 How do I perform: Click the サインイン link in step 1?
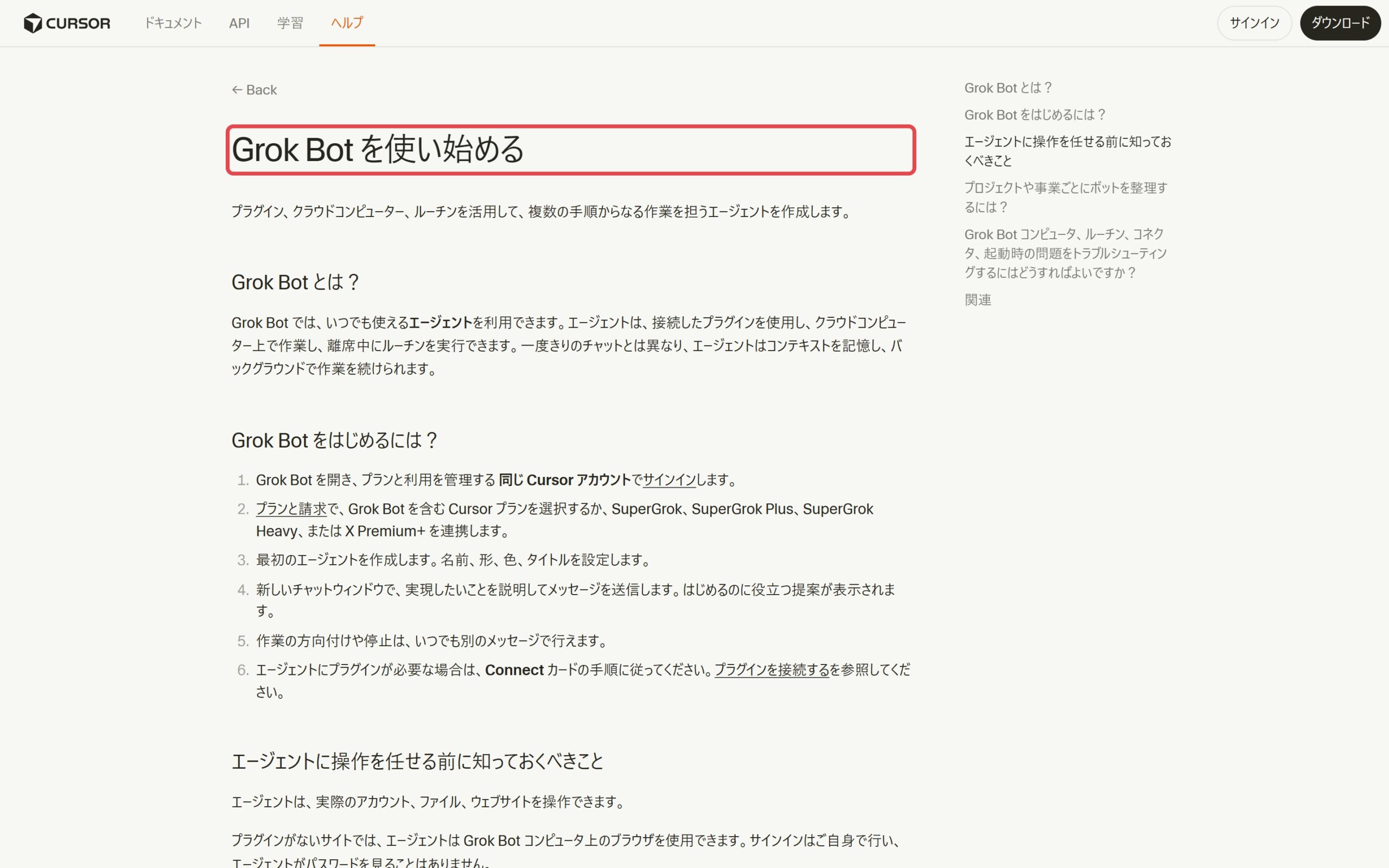(668, 480)
